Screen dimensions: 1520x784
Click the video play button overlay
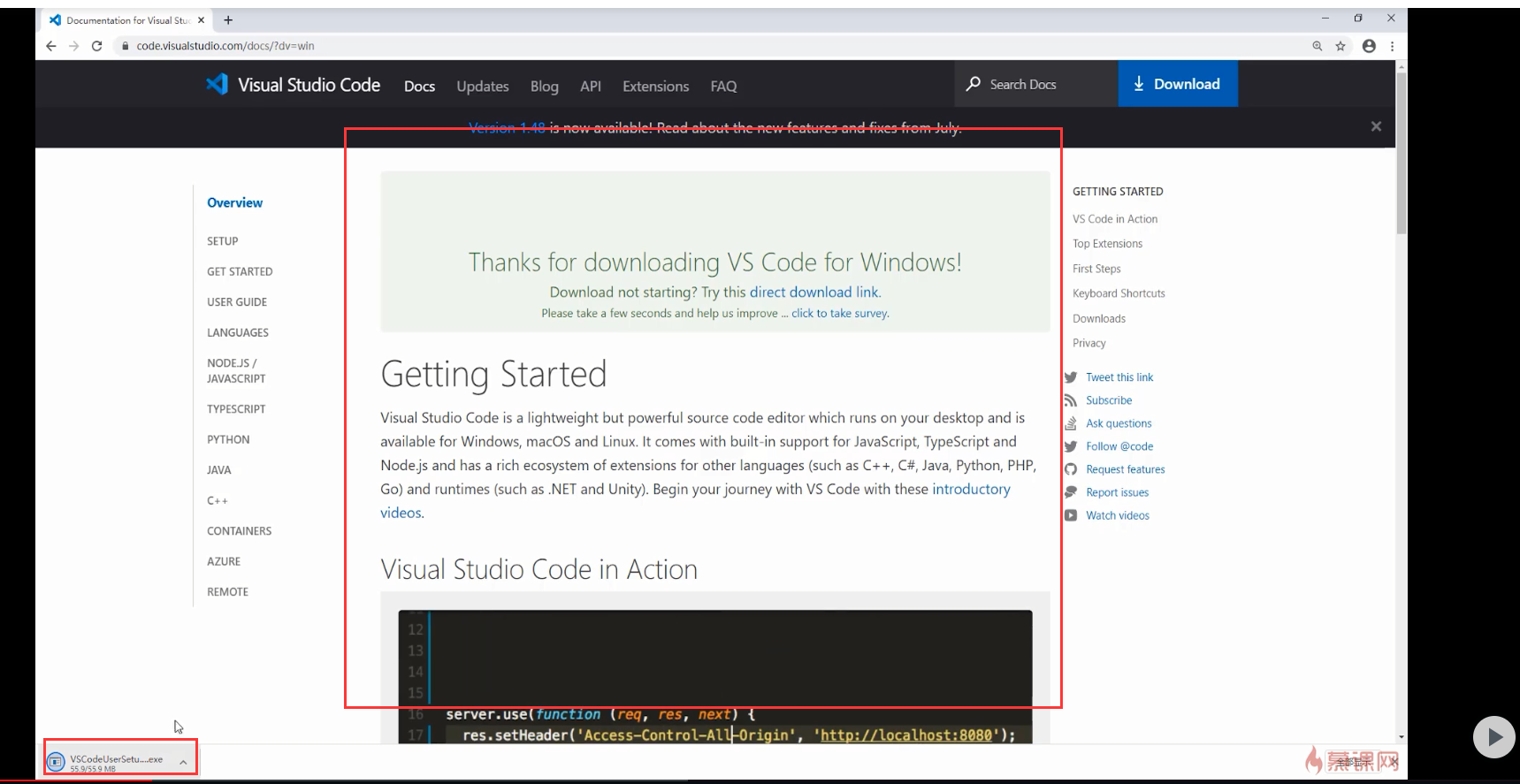1494,736
